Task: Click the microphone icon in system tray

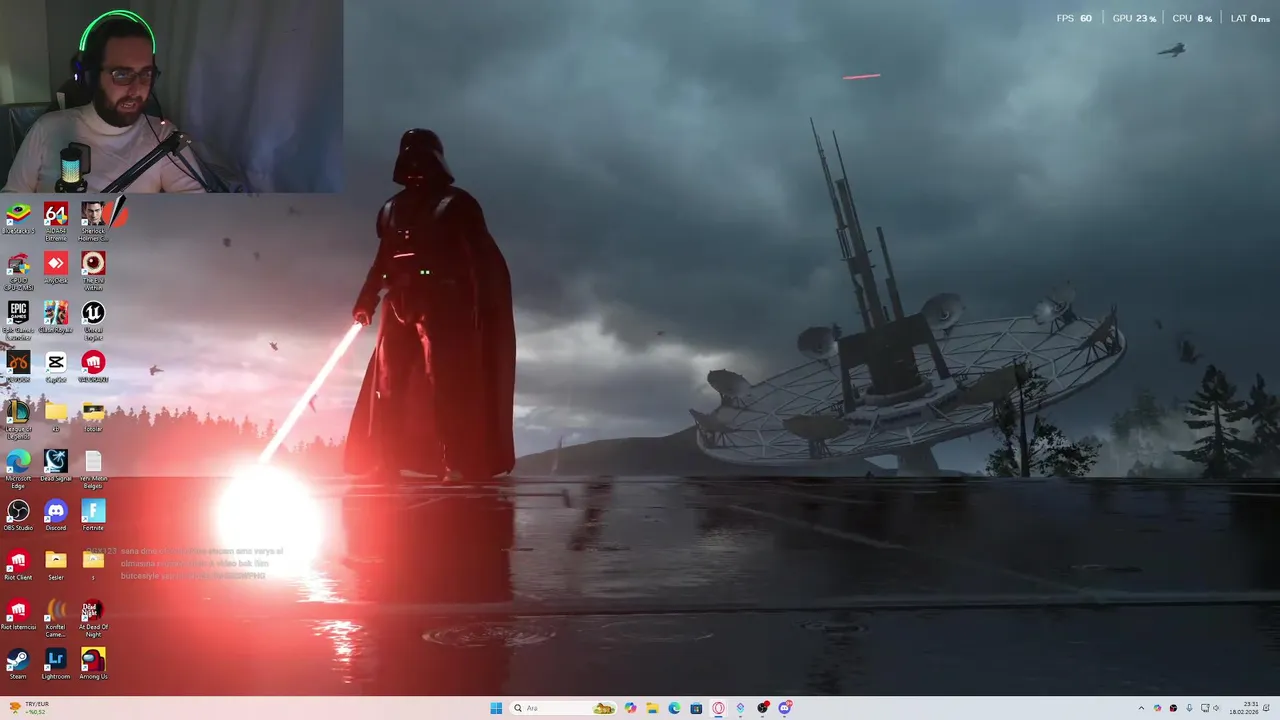Action: [1189, 708]
